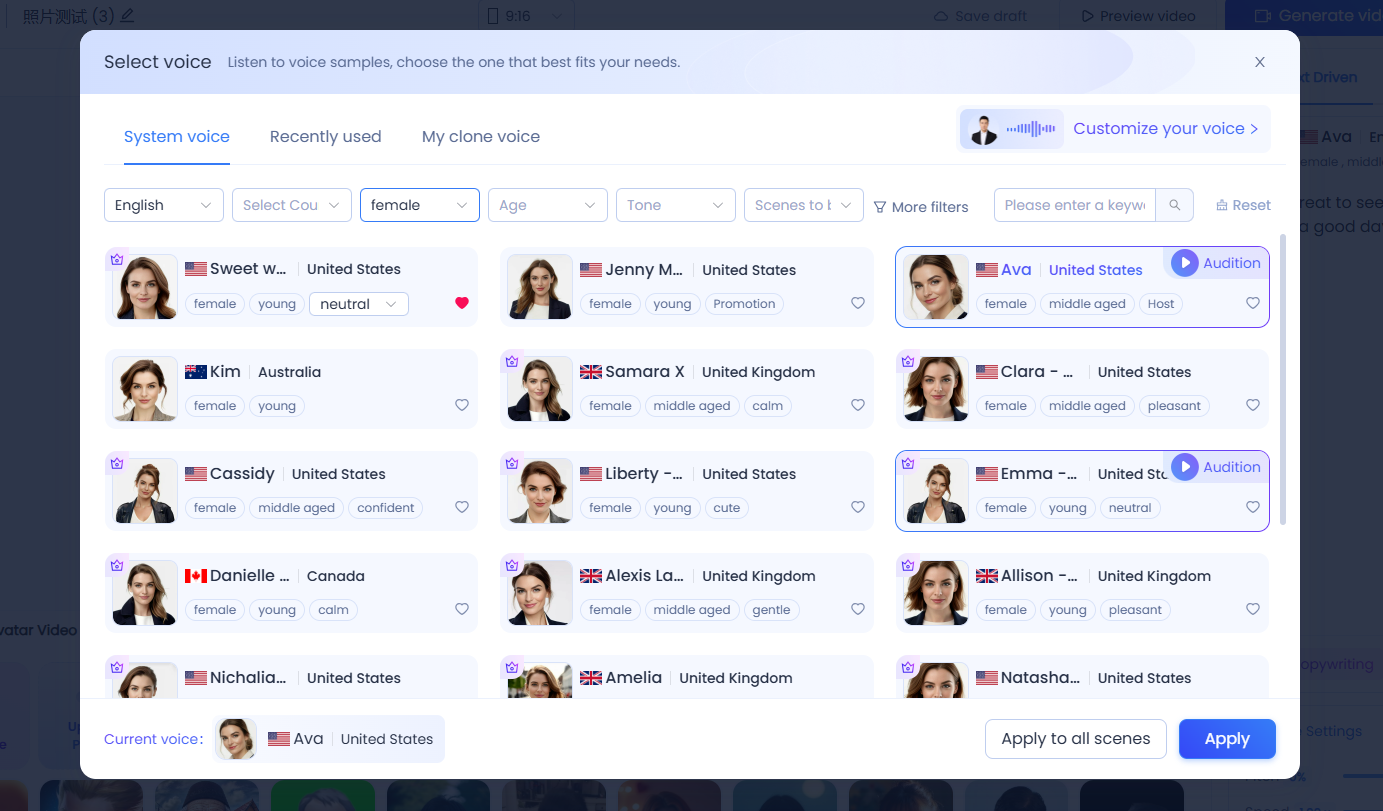Open the More filters funnel icon
This screenshot has height=811, width=1383.
pos(880,207)
